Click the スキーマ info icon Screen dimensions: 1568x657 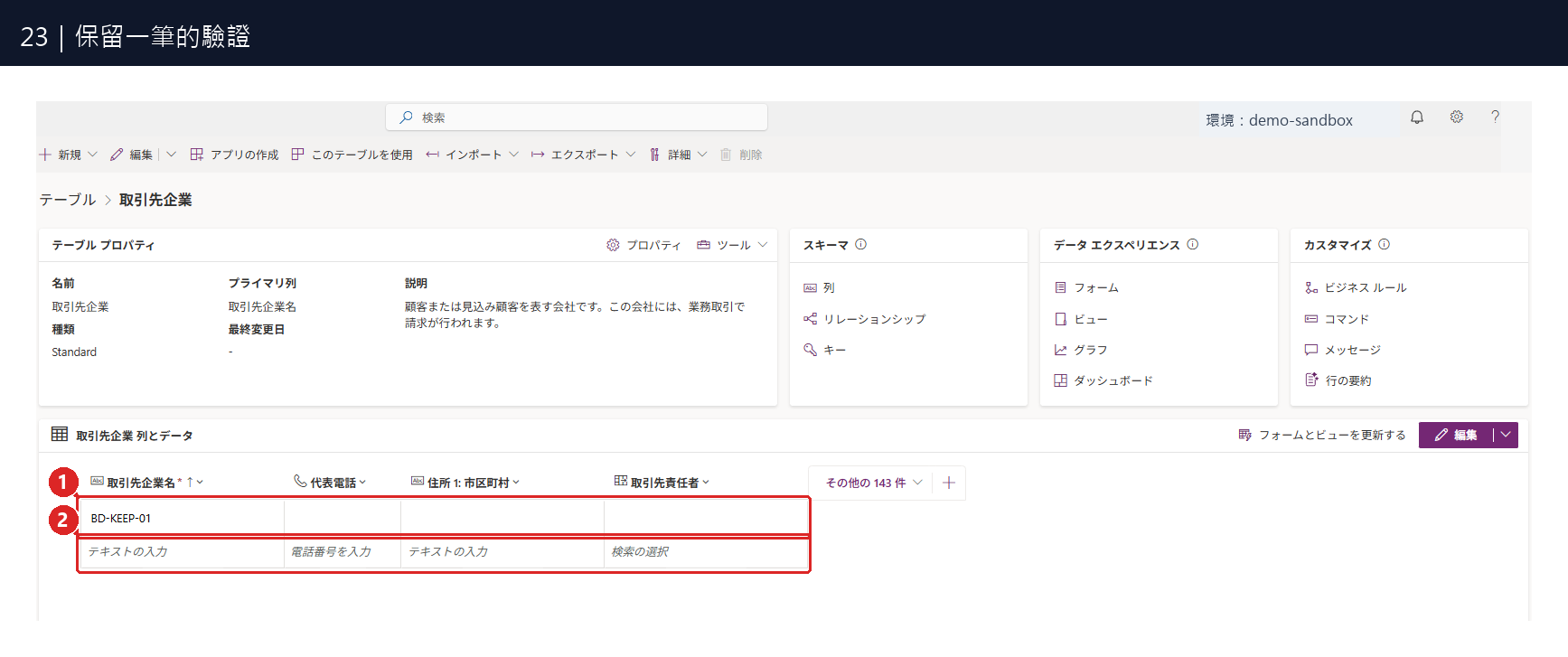click(860, 244)
